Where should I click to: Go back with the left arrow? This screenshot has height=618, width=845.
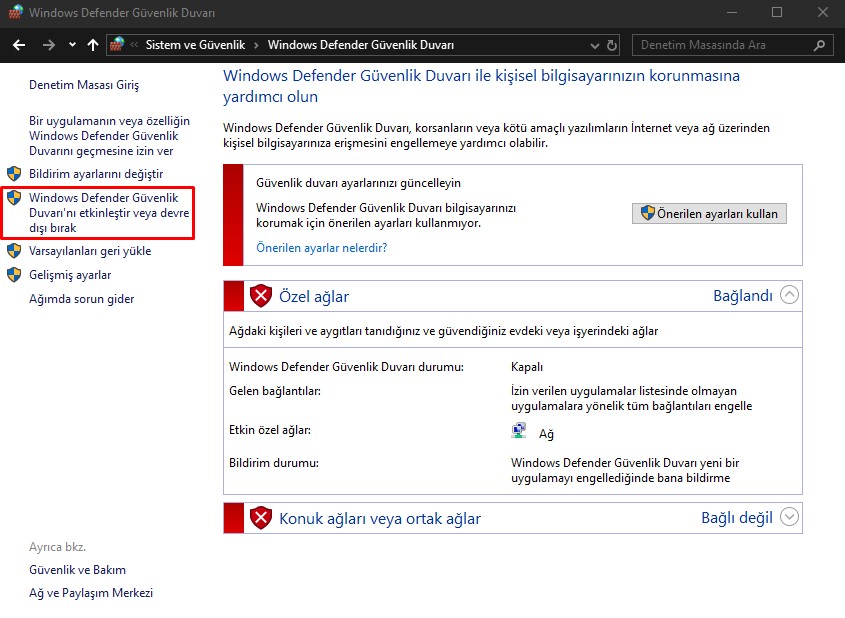tap(19, 45)
